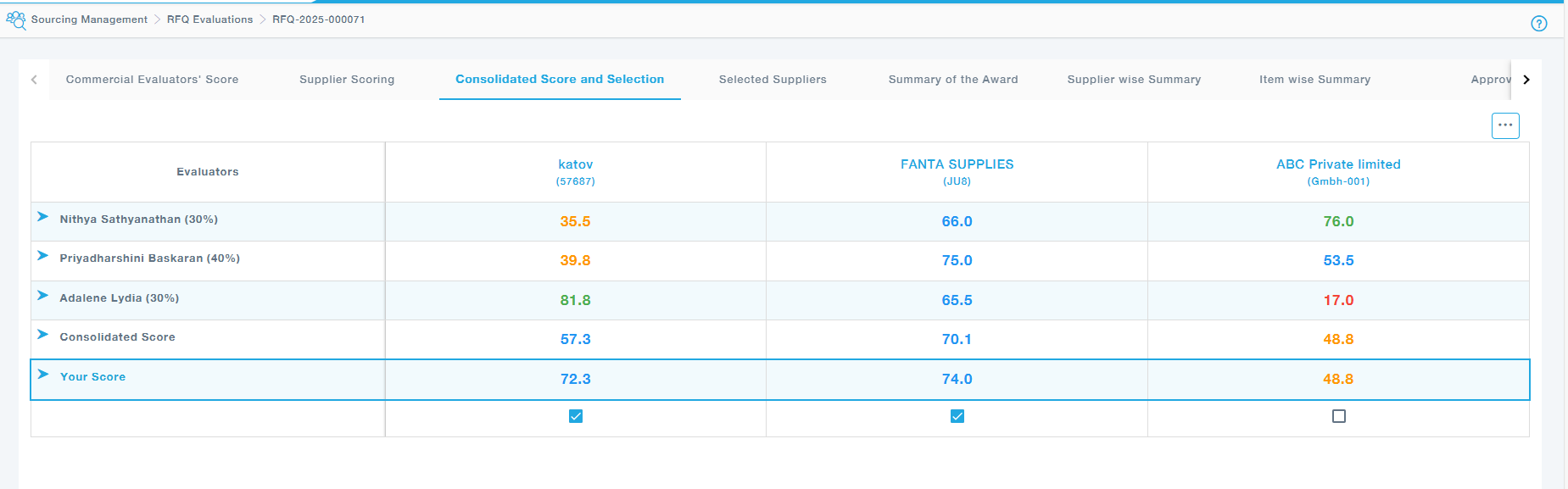
Task: Check the ABC Private limited selection checkbox
Action: [1339, 416]
